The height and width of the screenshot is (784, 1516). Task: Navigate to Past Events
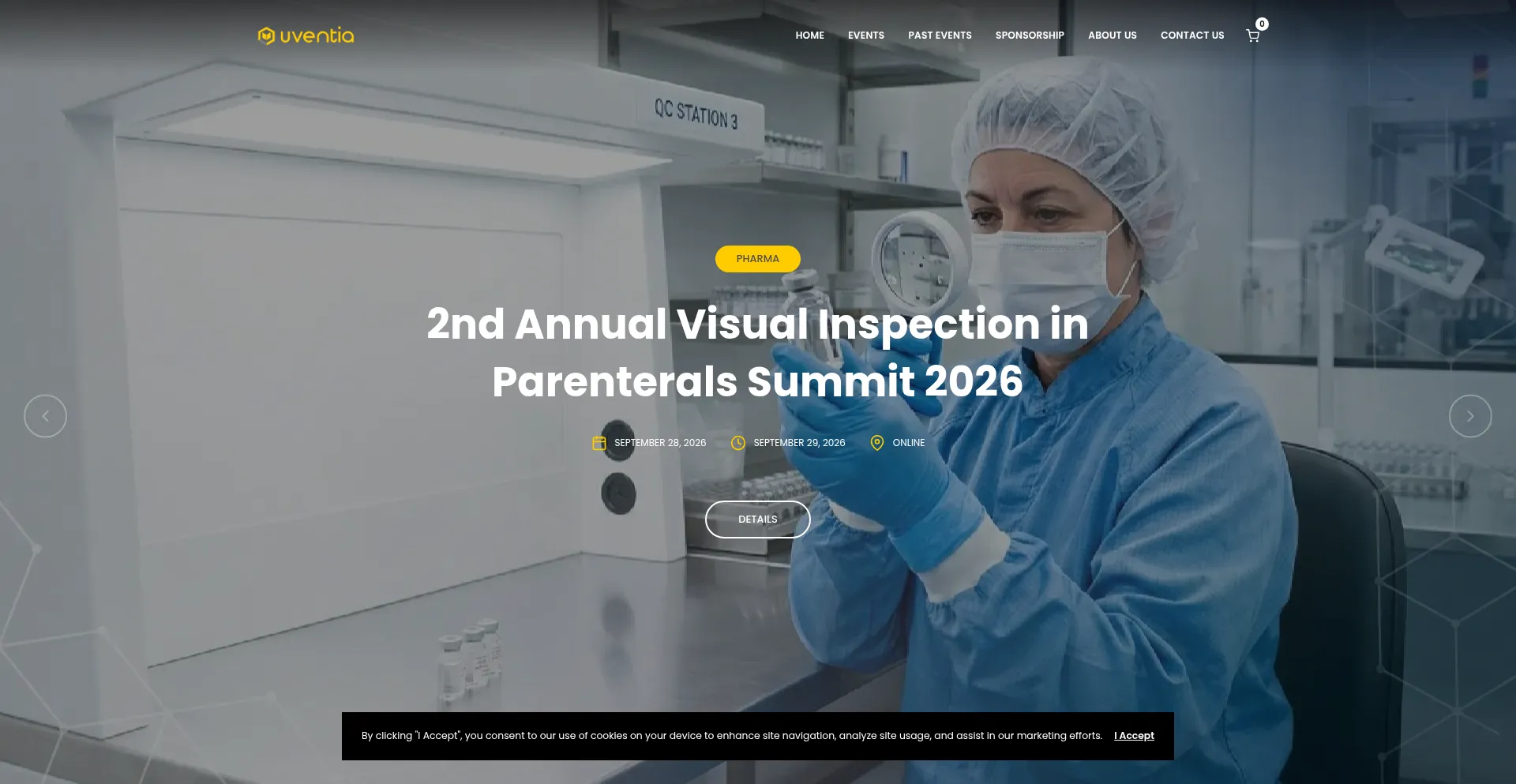pos(940,36)
